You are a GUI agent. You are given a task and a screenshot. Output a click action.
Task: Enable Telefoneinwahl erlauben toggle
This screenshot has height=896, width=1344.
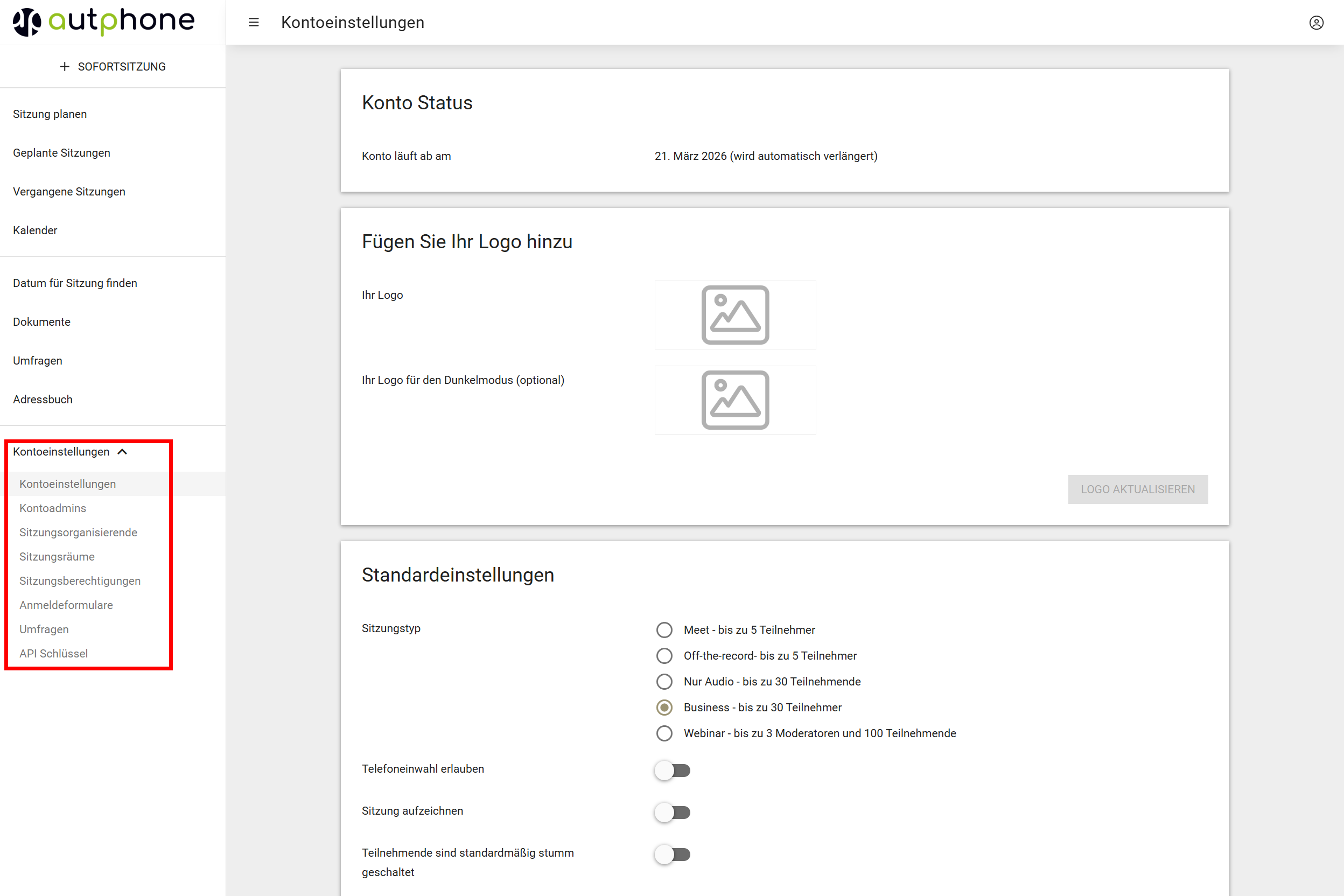673,771
